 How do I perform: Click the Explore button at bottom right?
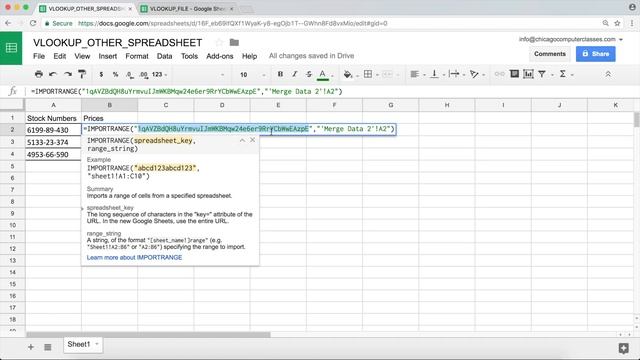[623, 348]
